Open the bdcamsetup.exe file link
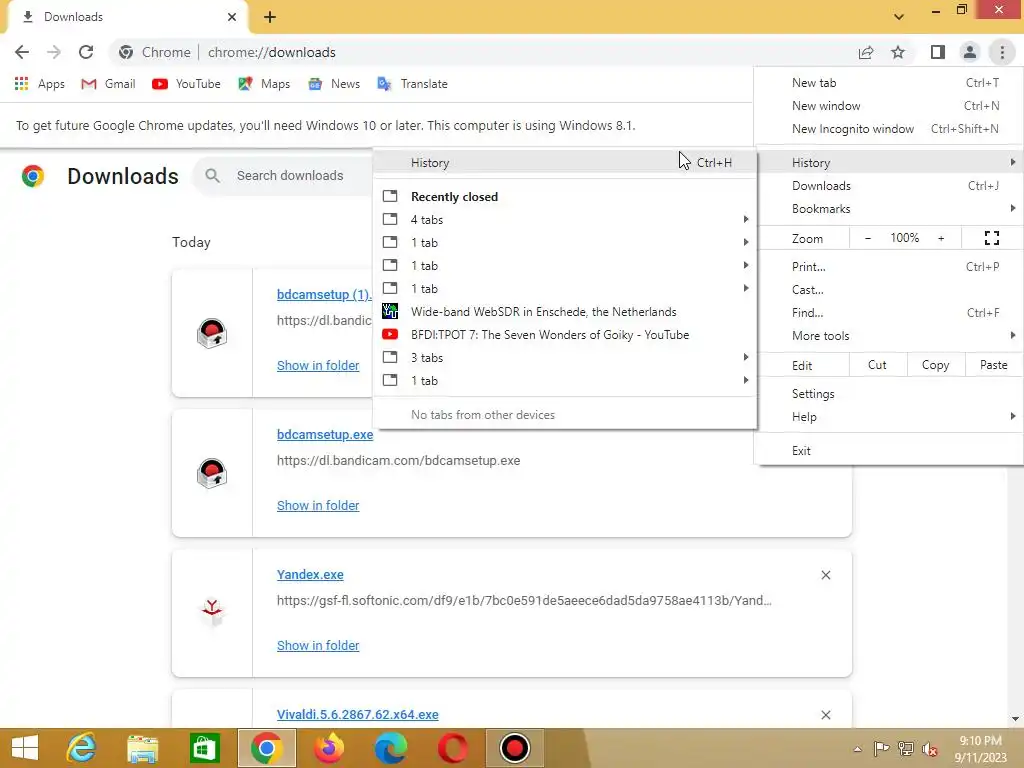Image resolution: width=1024 pixels, height=768 pixels. 325,434
